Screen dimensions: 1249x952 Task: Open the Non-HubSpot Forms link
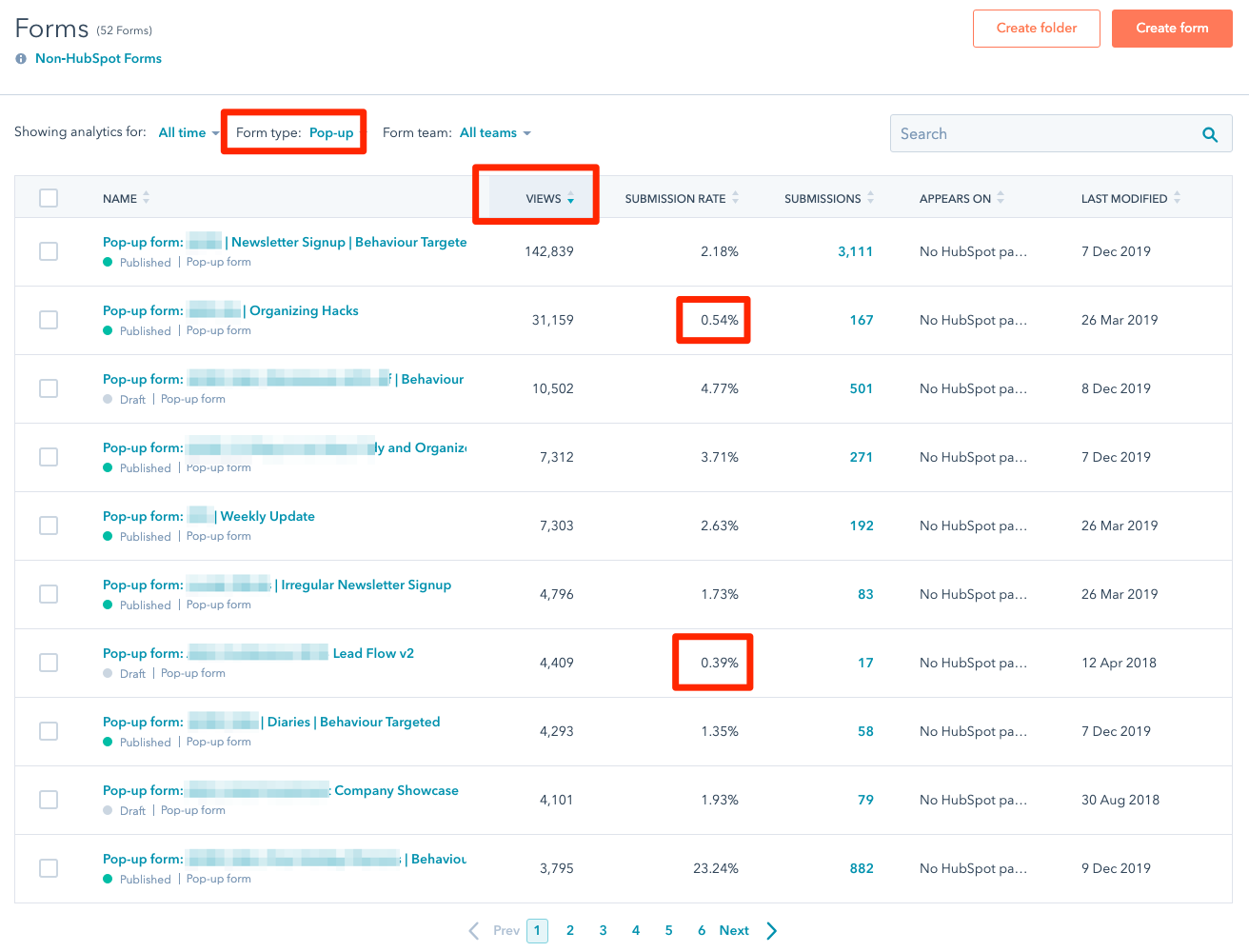98,58
